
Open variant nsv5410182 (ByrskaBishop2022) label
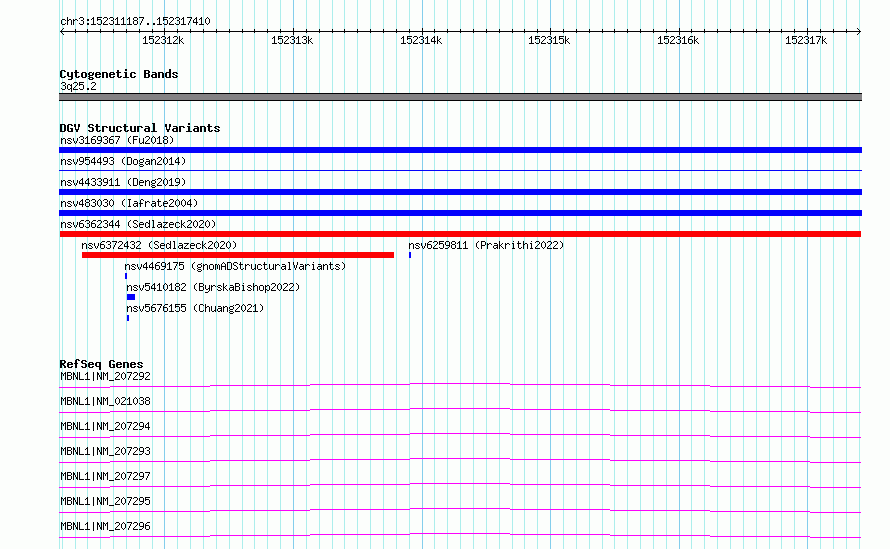(x=213, y=287)
